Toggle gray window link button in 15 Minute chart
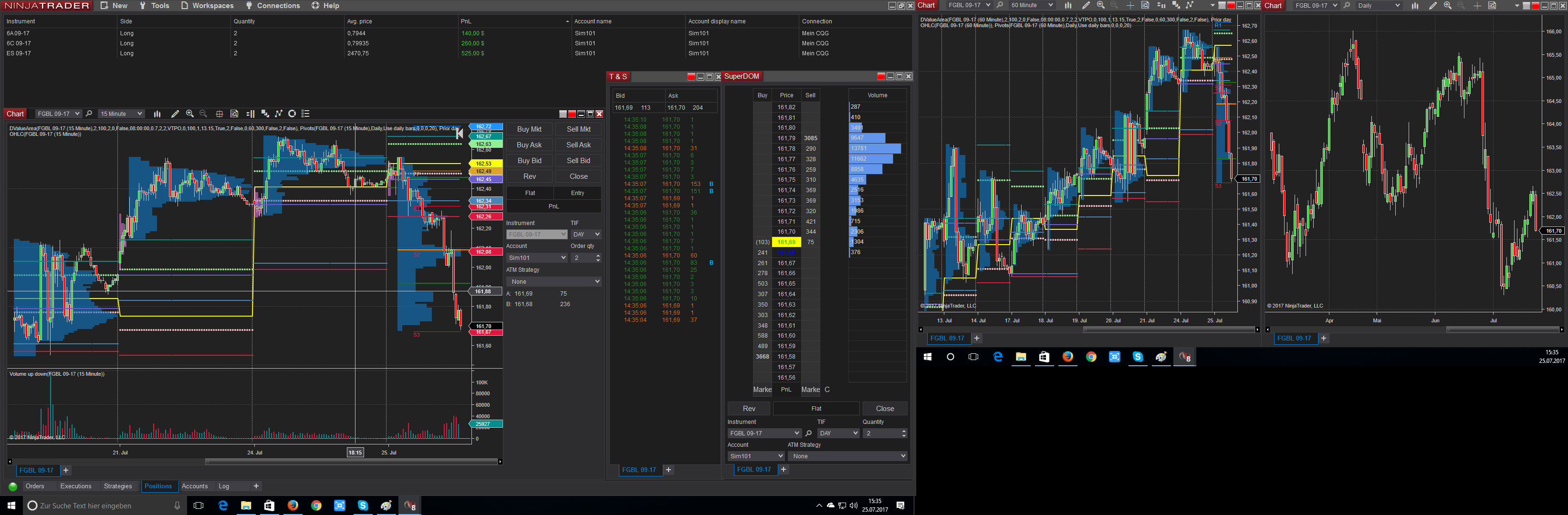The image size is (1568, 515). tap(563, 113)
